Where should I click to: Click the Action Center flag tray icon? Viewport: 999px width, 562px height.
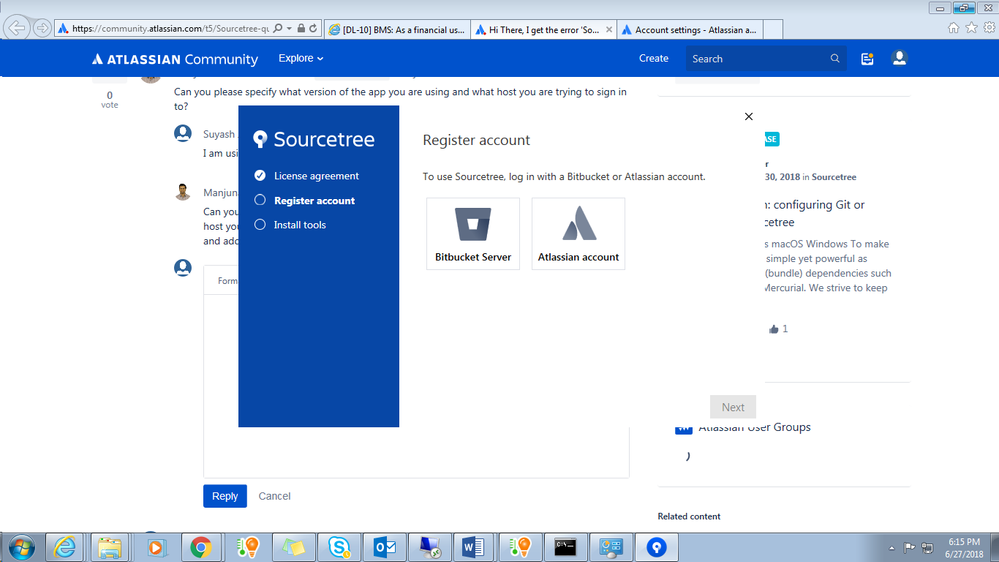(x=909, y=548)
